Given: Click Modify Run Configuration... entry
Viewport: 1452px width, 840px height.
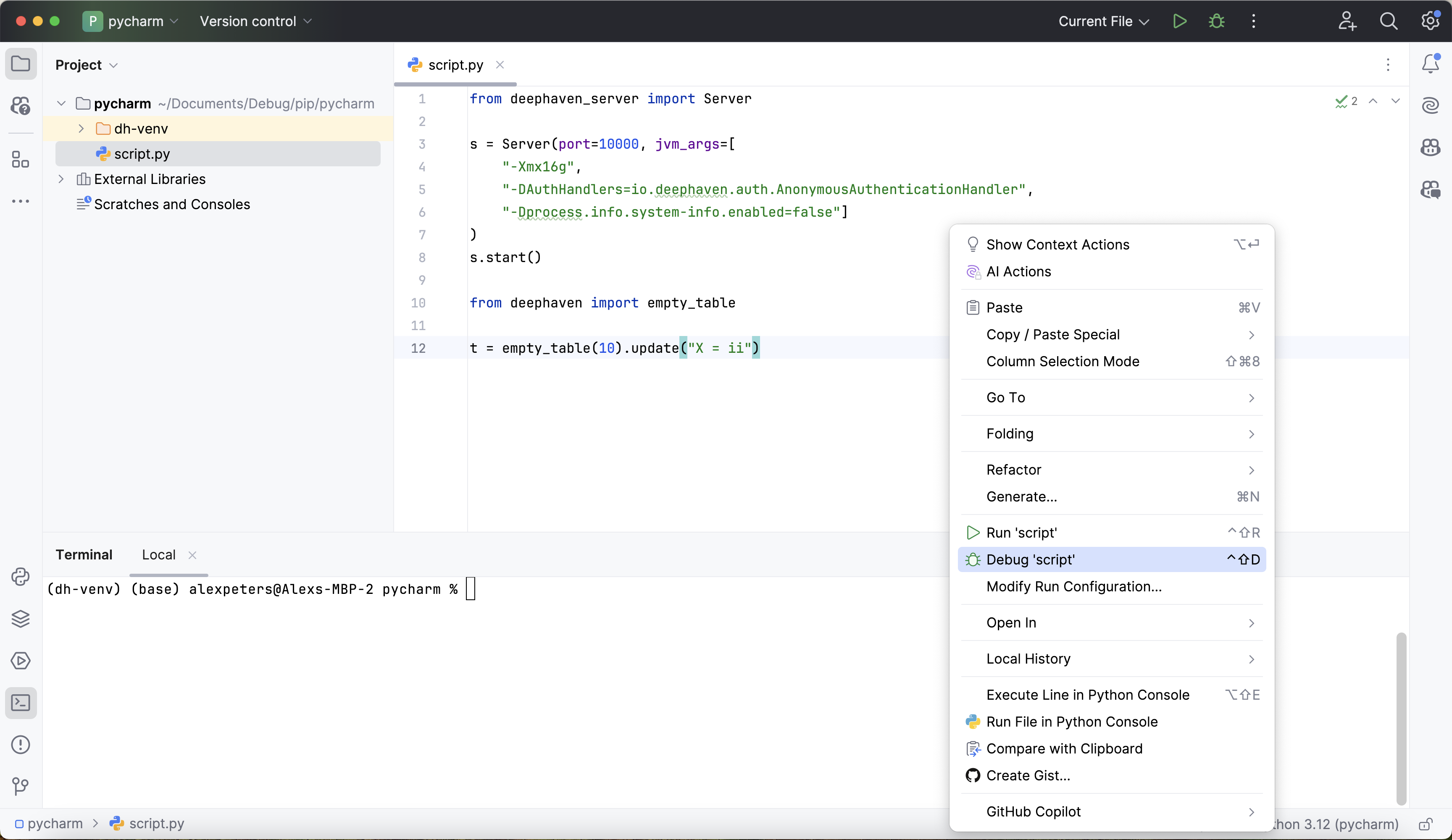Looking at the screenshot, I should point(1073,586).
